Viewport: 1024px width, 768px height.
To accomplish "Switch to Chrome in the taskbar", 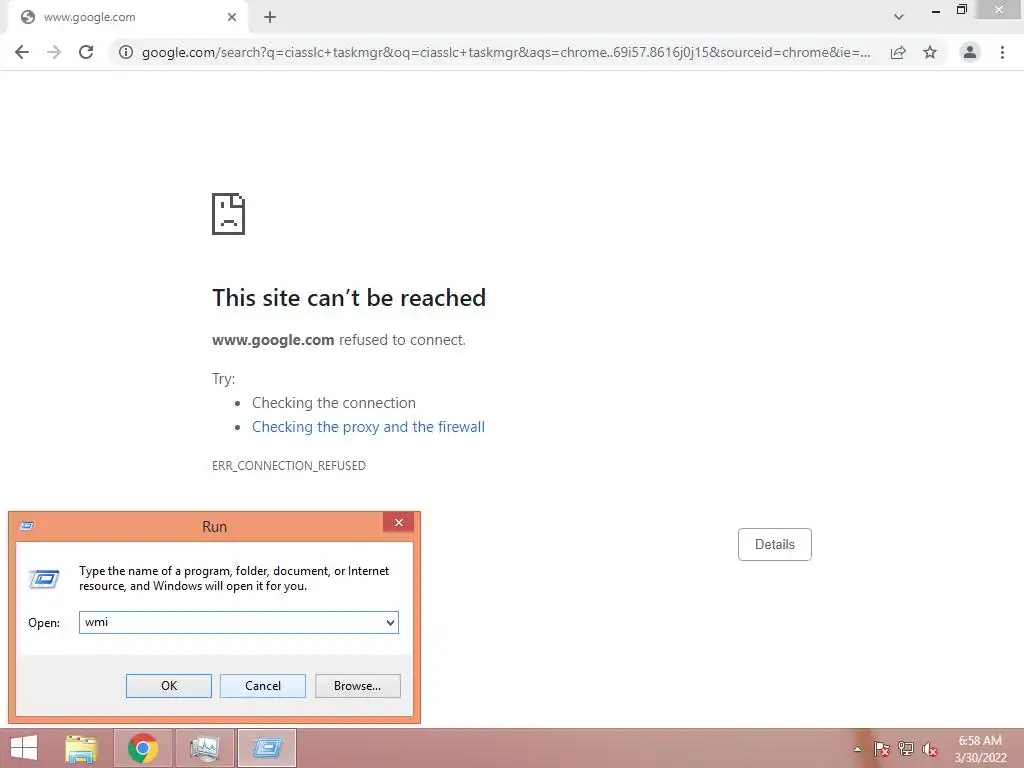I will (143, 748).
